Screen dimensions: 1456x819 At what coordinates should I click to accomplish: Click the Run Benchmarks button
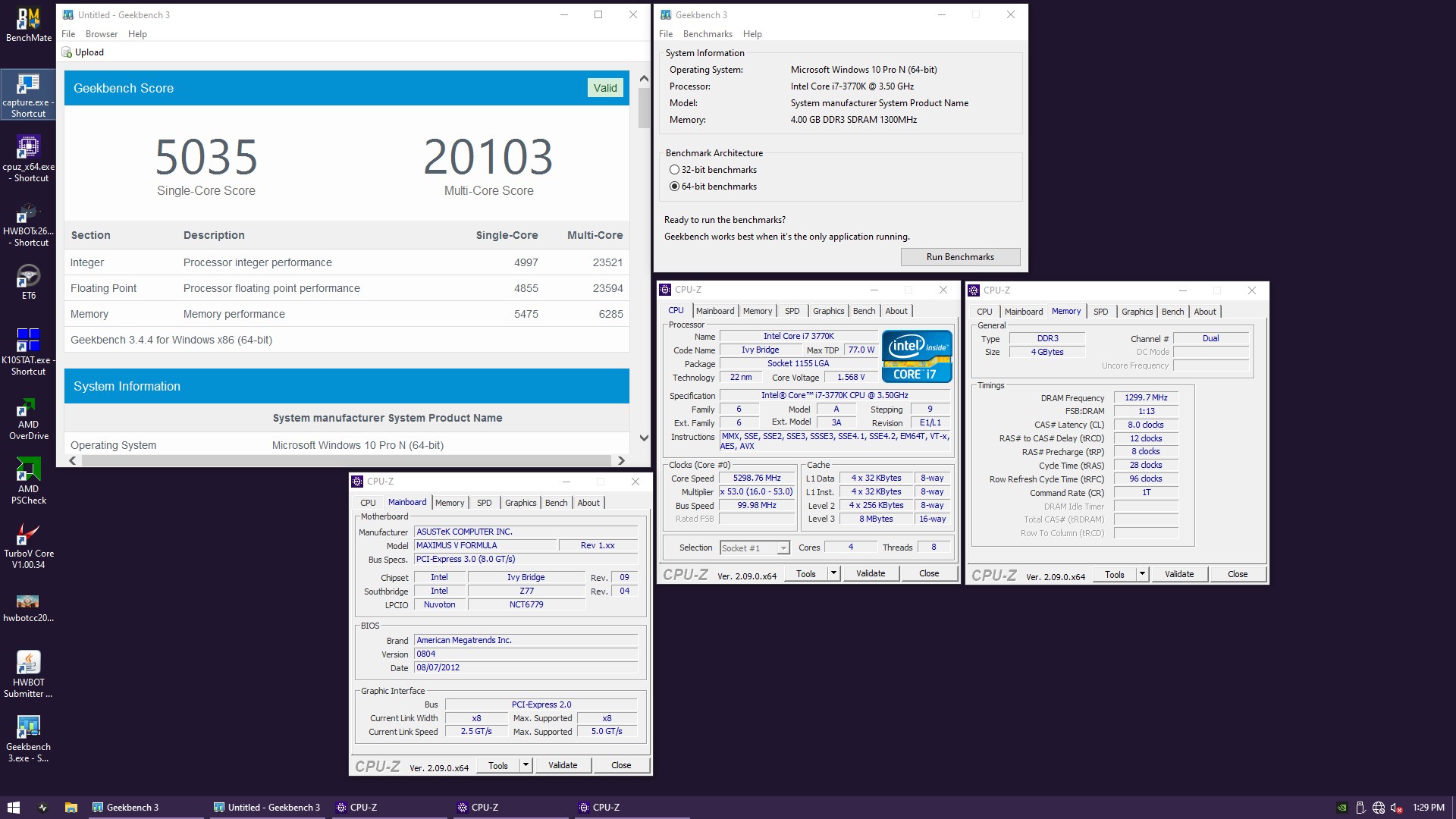960,257
